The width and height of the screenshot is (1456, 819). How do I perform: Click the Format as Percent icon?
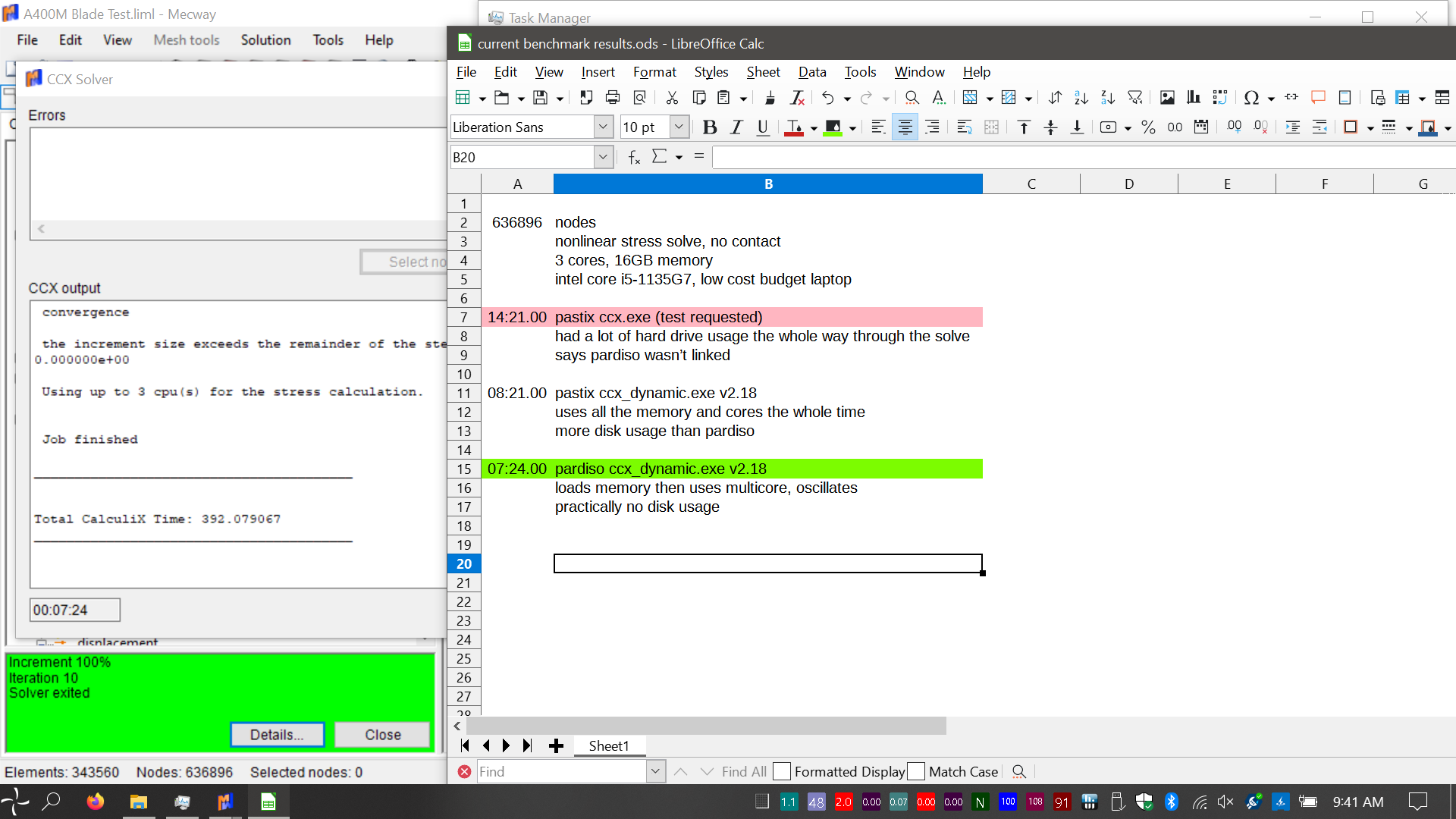pos(1148,127)
